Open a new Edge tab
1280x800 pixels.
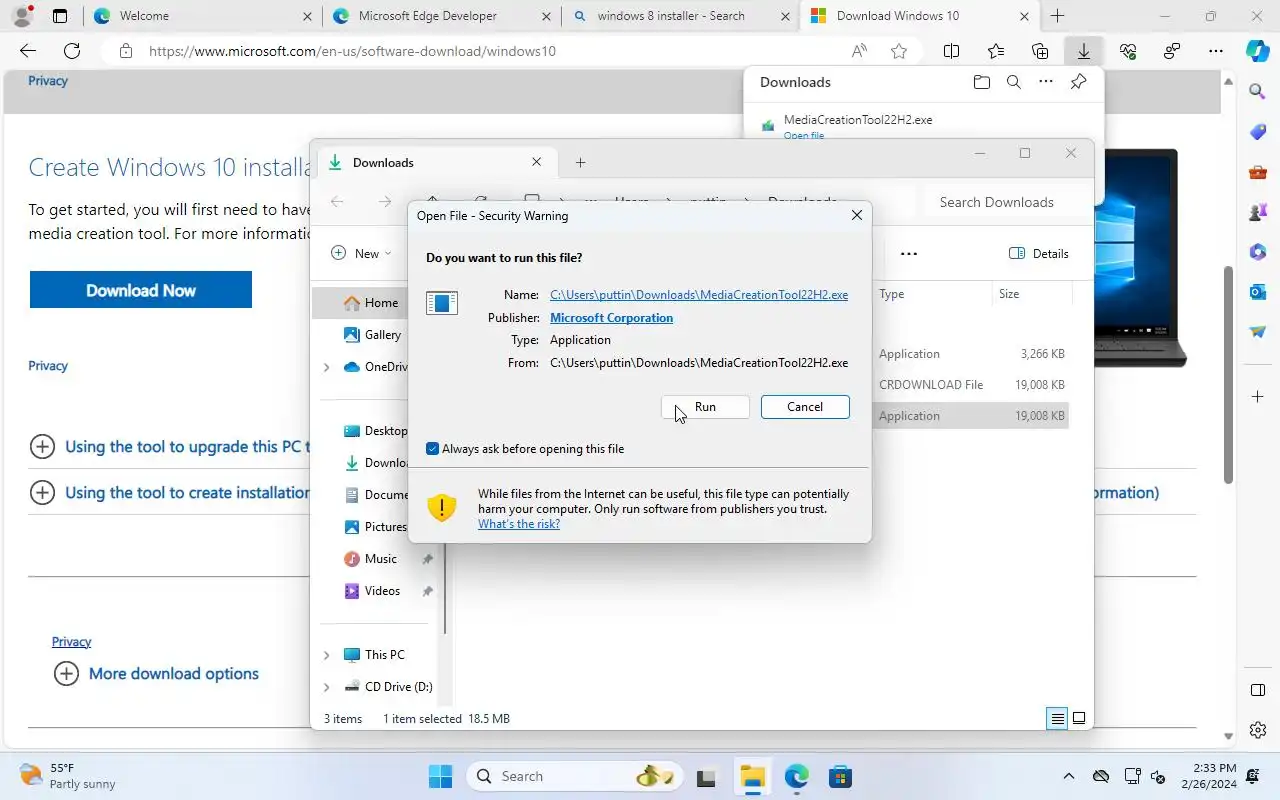click(1057, 16)
